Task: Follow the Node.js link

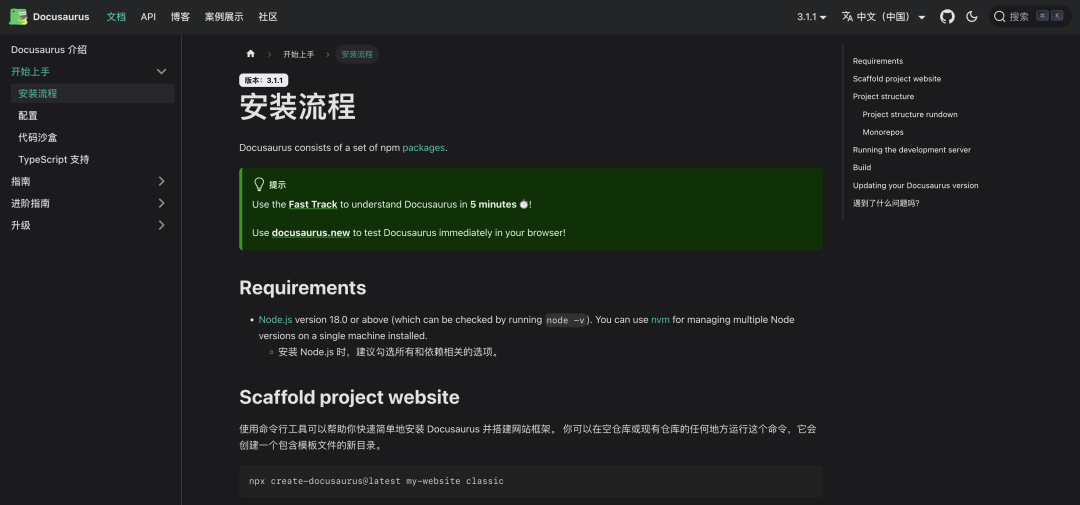Action: 276,320
